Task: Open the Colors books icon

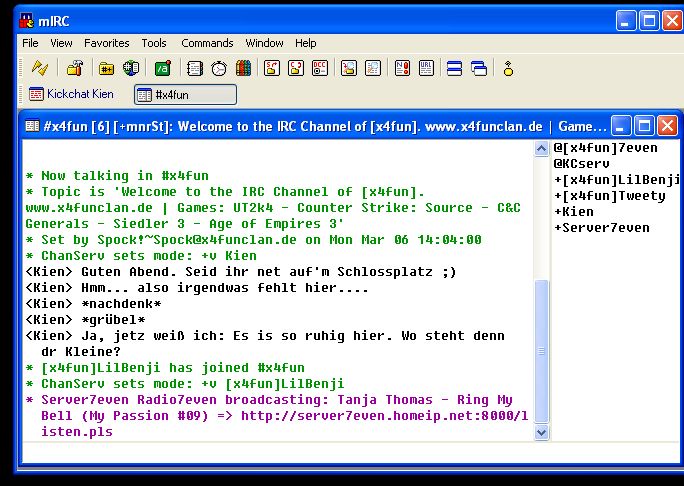Action: (x=243, y=68)
